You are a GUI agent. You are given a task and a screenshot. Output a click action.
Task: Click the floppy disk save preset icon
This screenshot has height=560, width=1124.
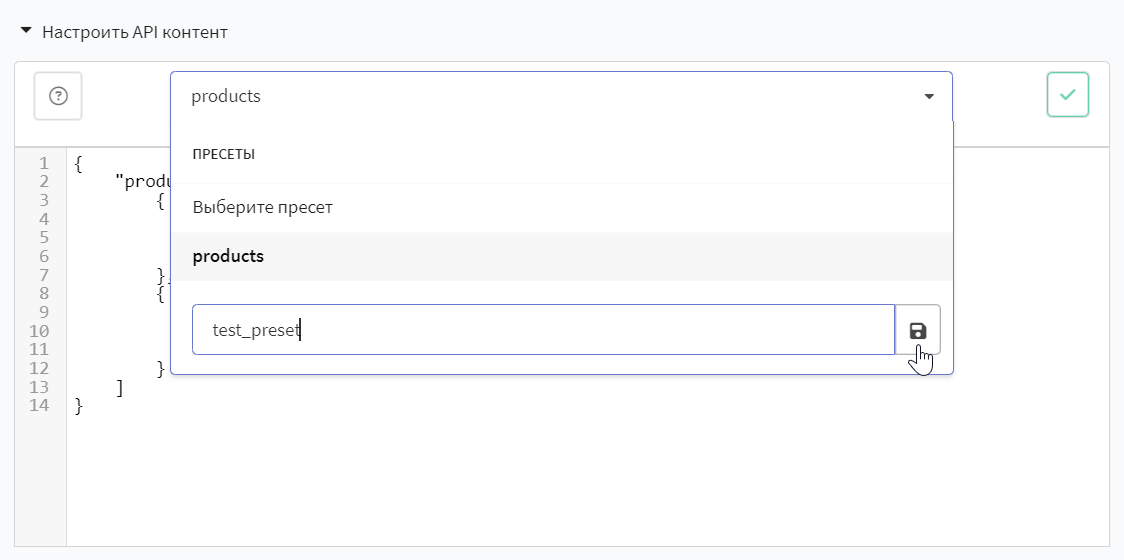click(918, 330)
